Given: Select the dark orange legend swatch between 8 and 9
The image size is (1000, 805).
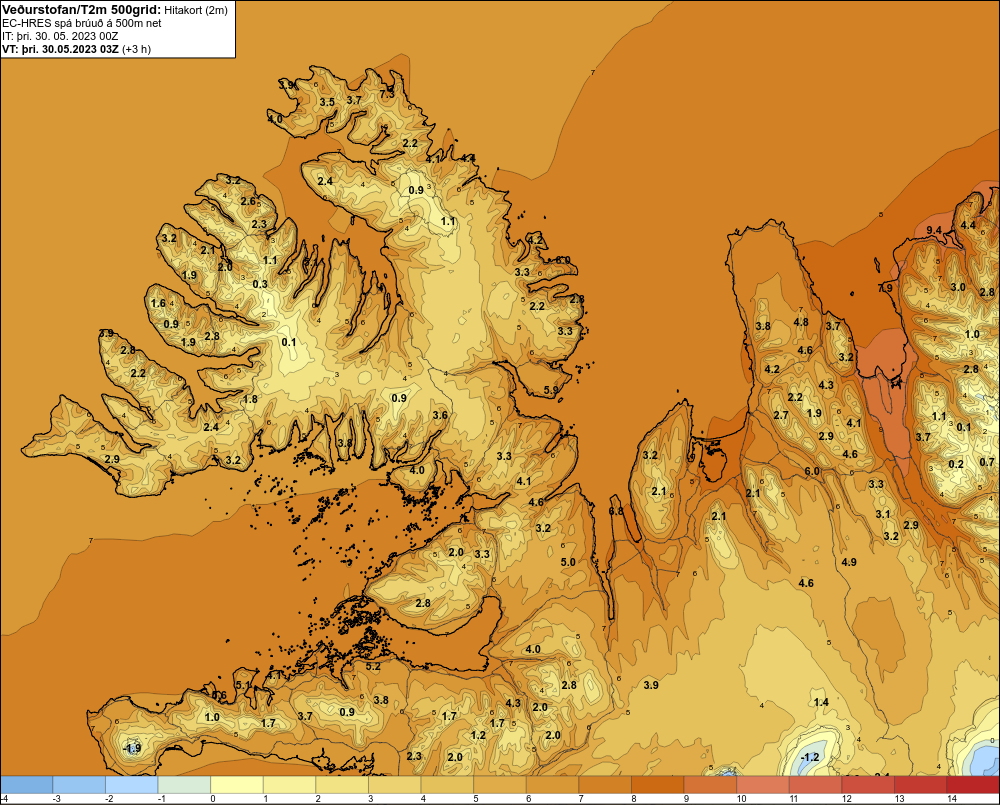Looking at the screenshot, I should [x=658, y=784].
